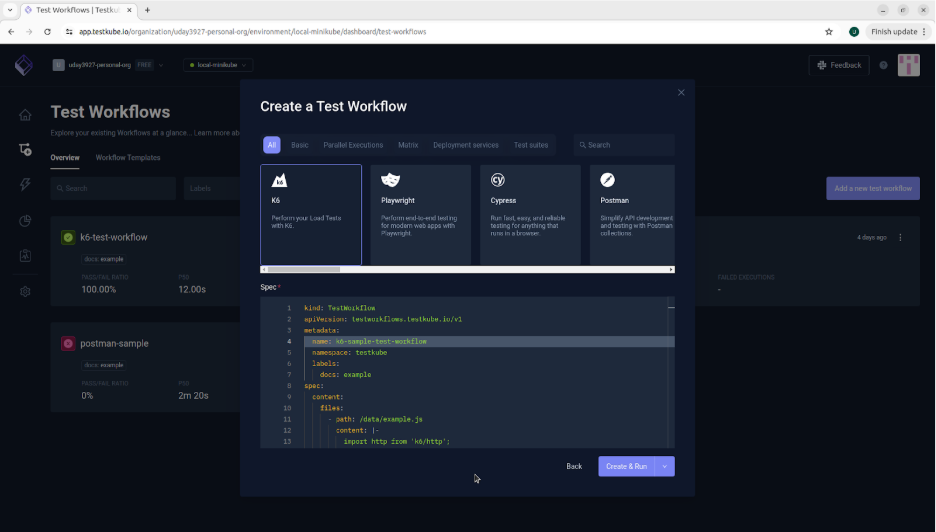Open the Labels filter dropdown
This screenshot has height=532, width=936.
click(x=212, y=188)
